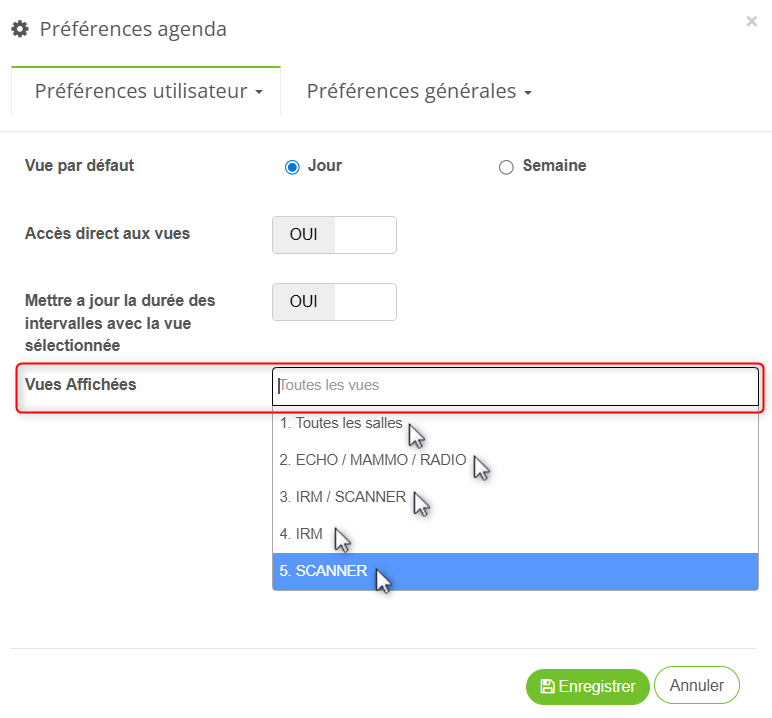Click the Vues Affichées search field
Screen dimensions: 772x718
coord(515,386)
